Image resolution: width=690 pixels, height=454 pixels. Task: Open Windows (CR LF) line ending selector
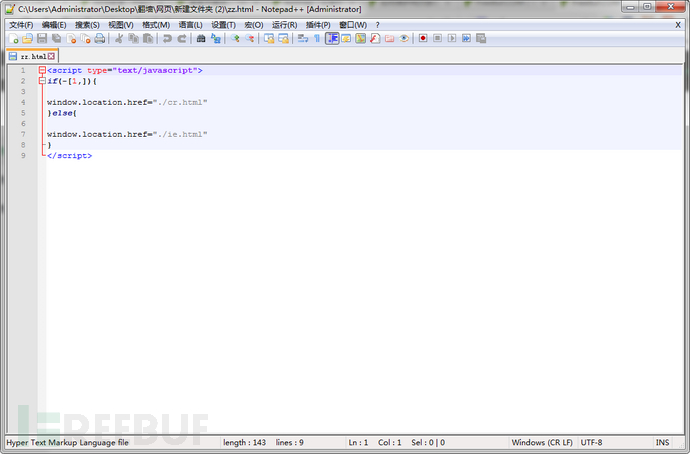pyautogui.click(x=542, y=443)
